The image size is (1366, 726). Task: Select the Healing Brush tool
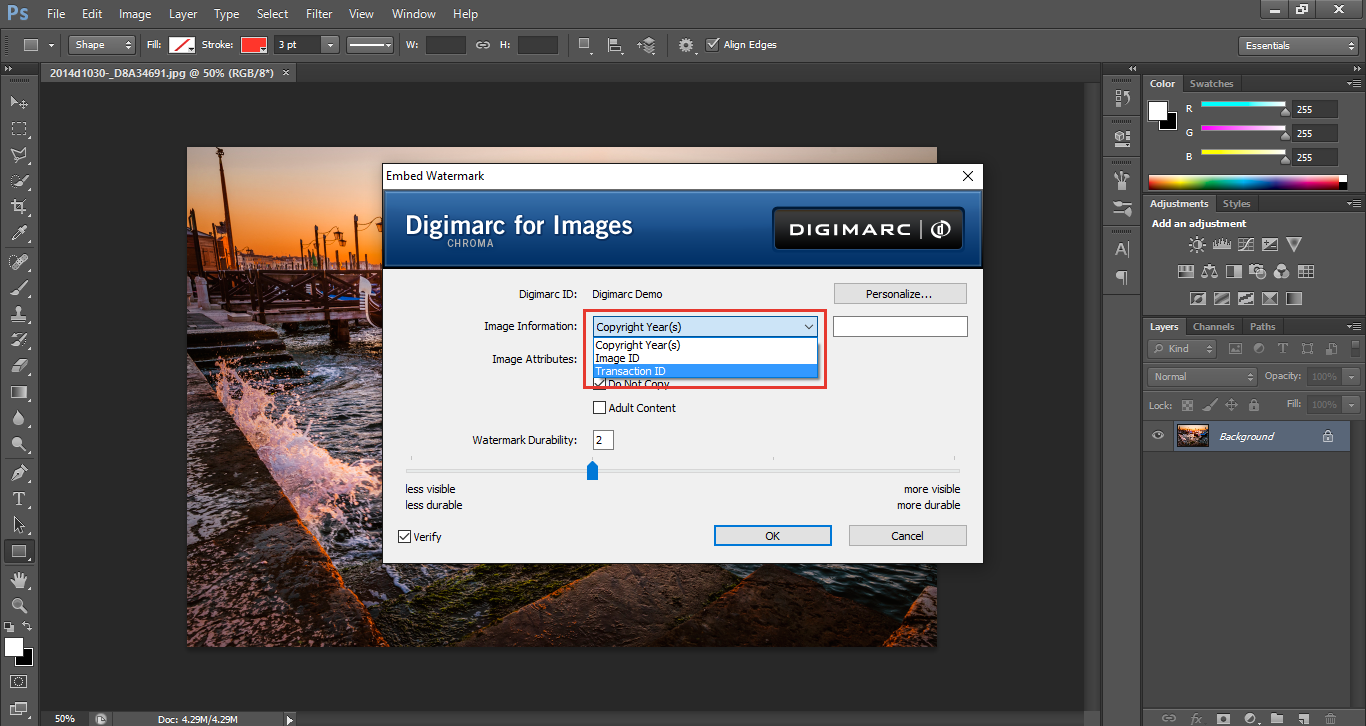(x=19, y=261)
